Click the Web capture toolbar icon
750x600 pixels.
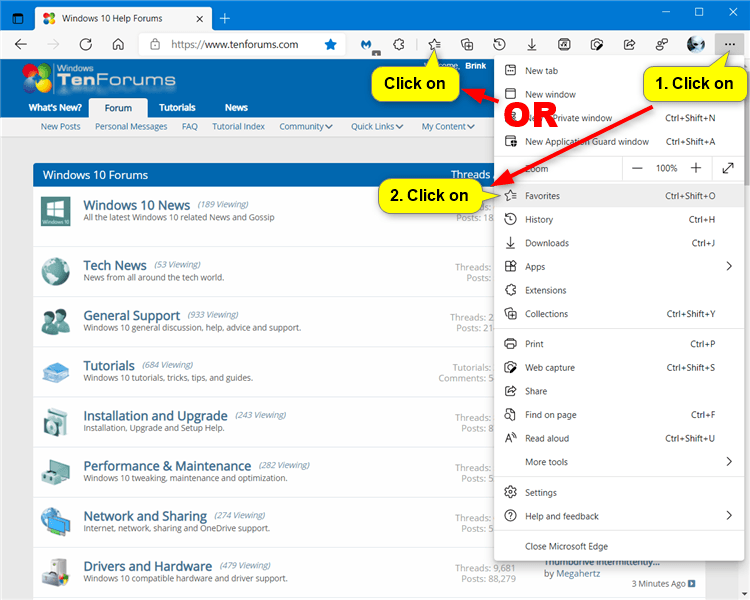[x=597, y=44]
